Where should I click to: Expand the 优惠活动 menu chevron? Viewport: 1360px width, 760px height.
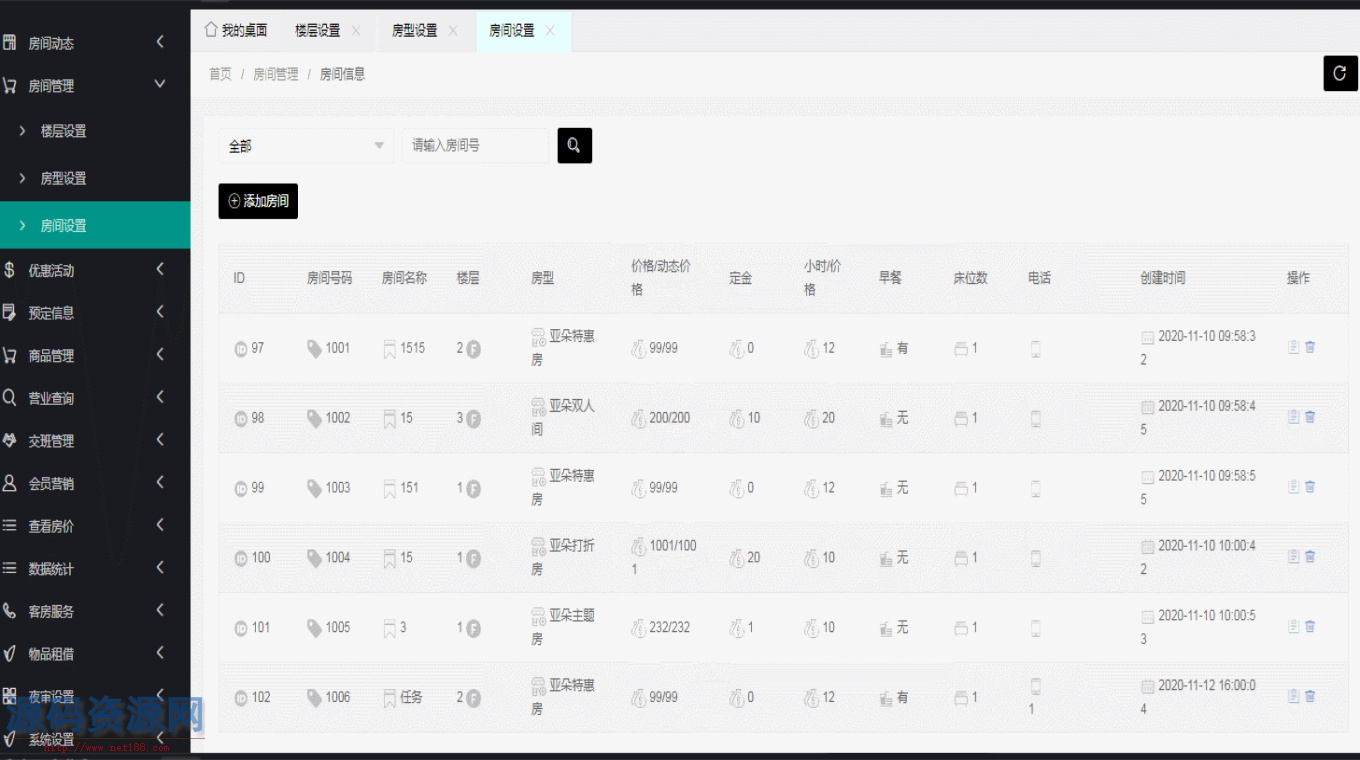(161, 269)
